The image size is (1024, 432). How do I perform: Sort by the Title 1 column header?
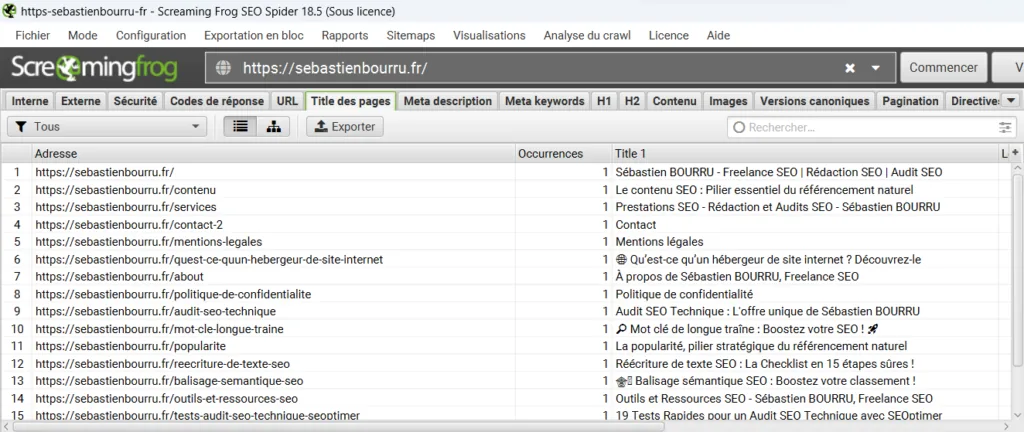coord(805,153)
